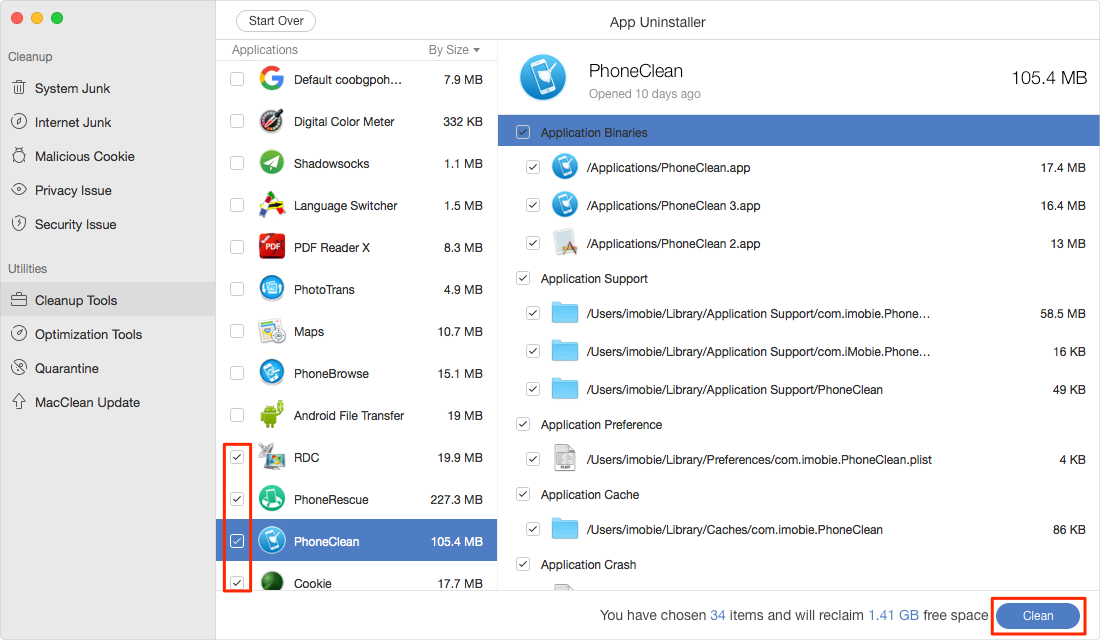The image size is (1100, 640).
Task: Click the large PhoneClean header icon
Action: point(543,78)
